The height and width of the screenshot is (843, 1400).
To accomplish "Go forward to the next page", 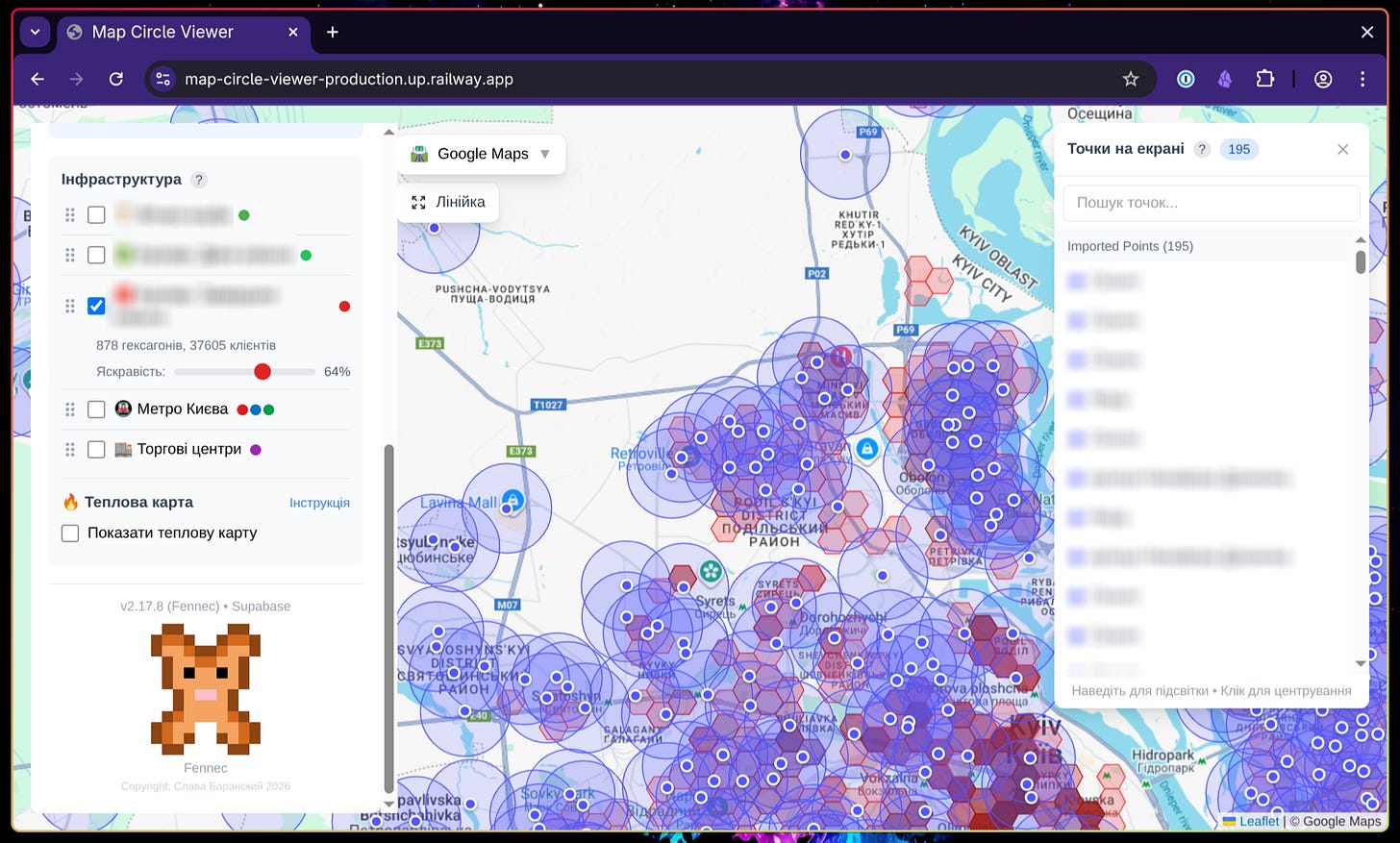I will 77,79.
